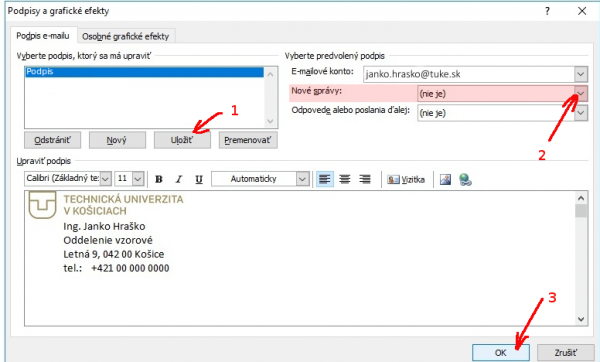Insert a Vizitka business card
600x362 pixels.
point(406,179)
